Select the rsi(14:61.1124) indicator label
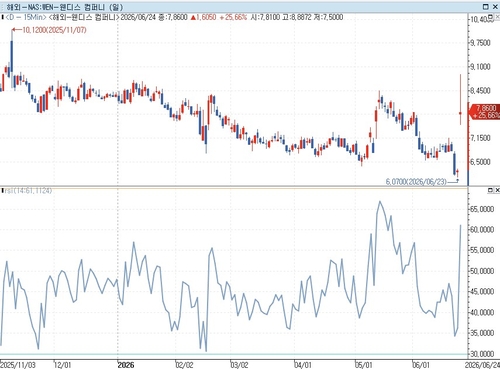The width and height of the screenshot is (500, 369). click(x=28, y=191)
